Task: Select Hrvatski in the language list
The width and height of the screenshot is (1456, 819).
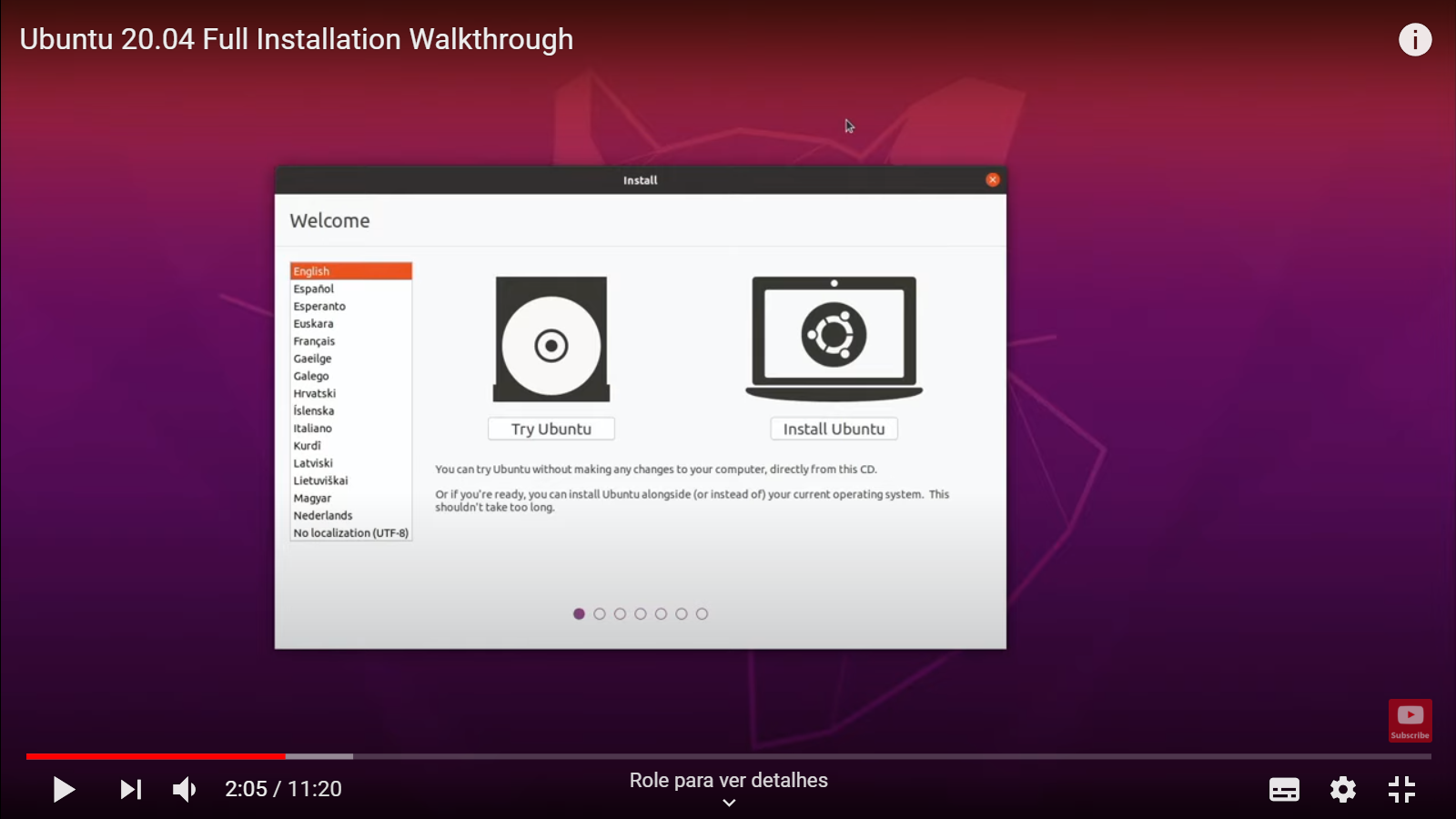Action: pos(350,393)
